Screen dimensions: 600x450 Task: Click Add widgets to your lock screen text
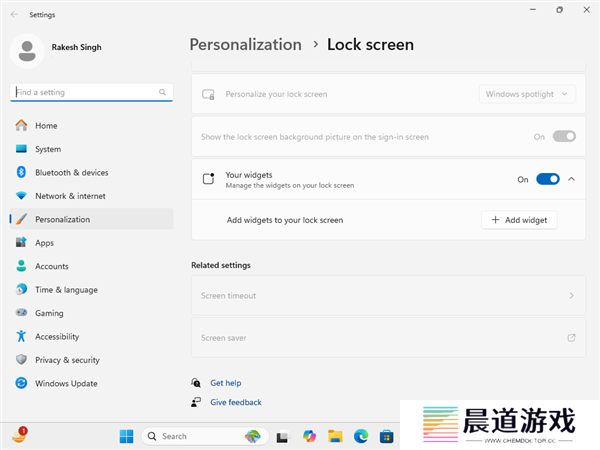coord(285,220)
